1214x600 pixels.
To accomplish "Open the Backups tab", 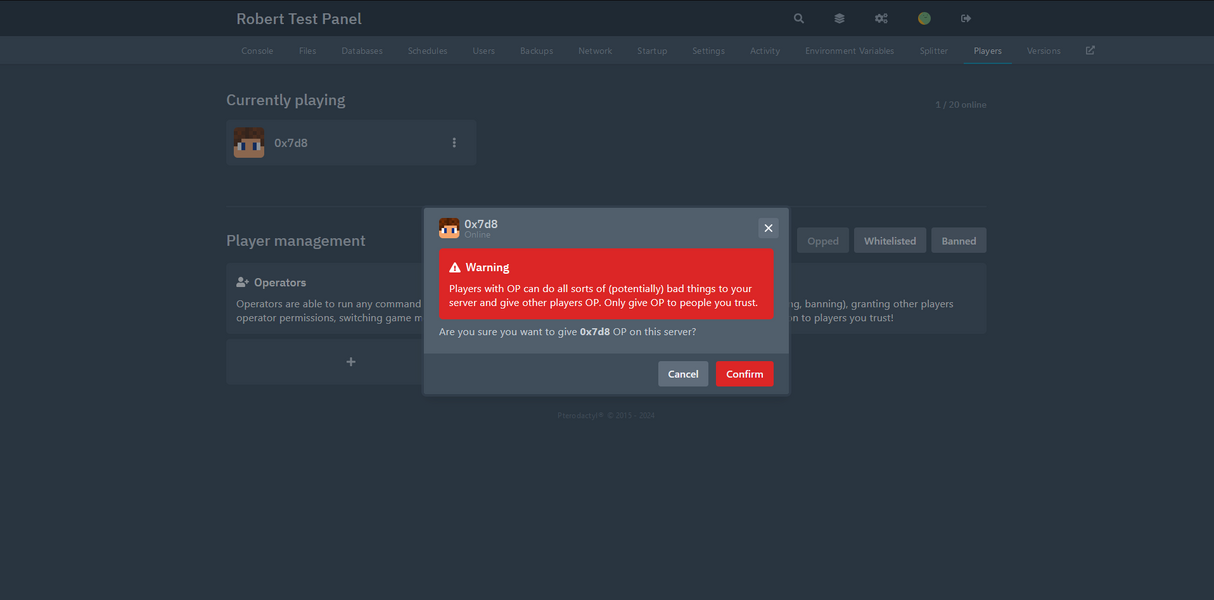I will coord(536,50).
